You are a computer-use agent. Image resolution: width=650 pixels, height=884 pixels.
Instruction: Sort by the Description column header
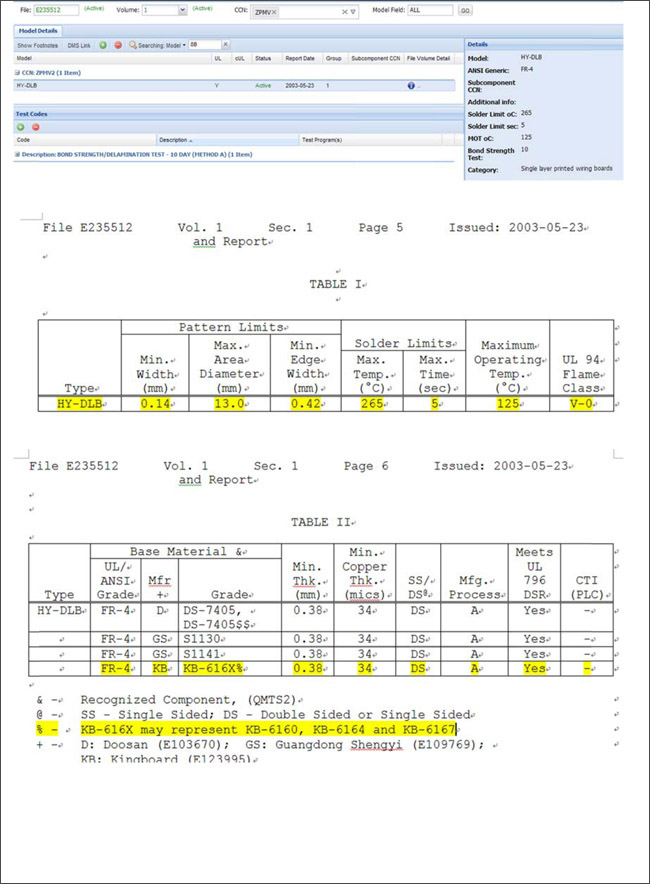(x=175, y=140)
